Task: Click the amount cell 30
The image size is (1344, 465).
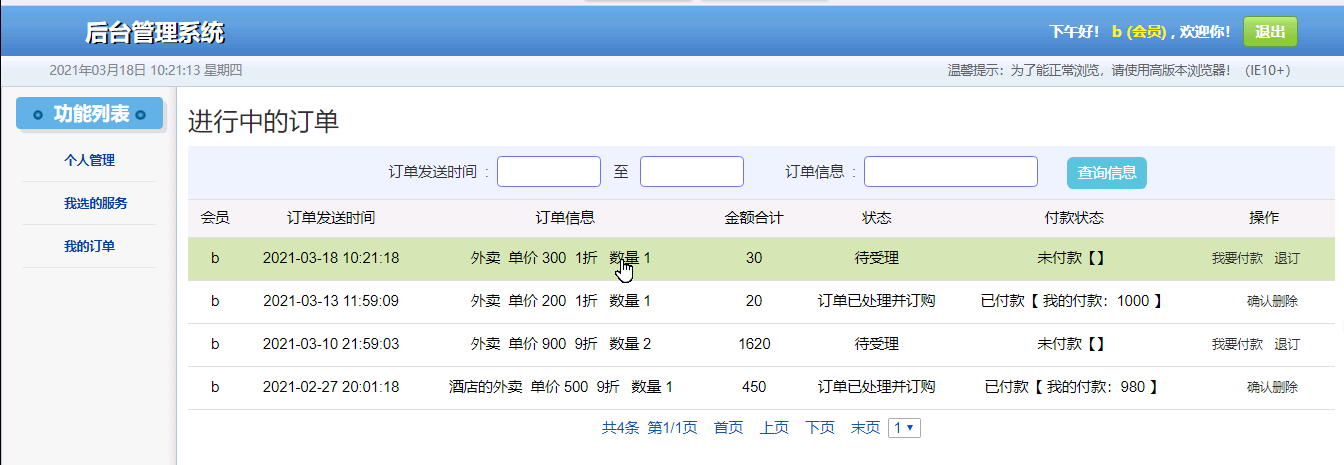Action: (754, 258)
